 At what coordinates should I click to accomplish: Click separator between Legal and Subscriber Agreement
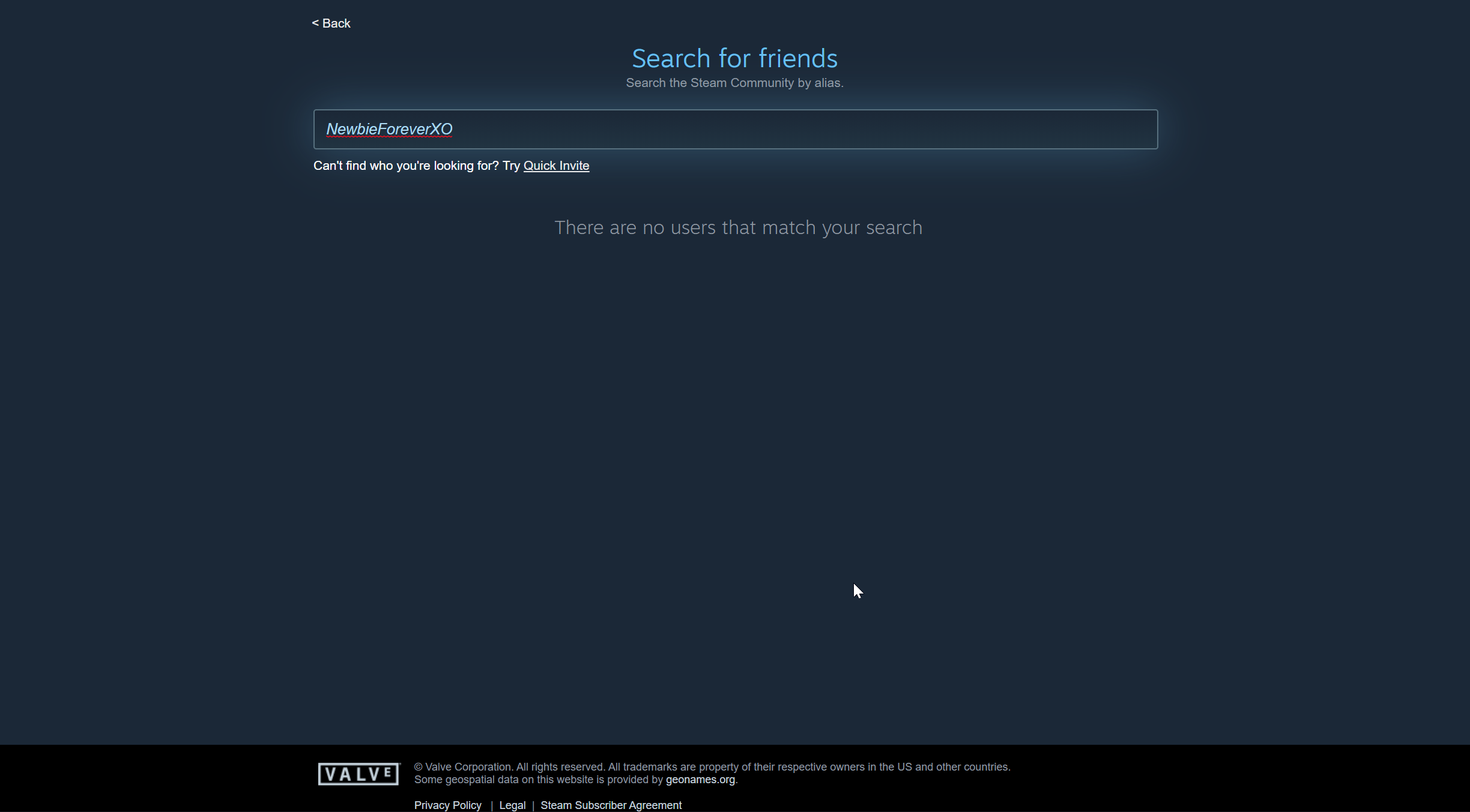(533, 805)
